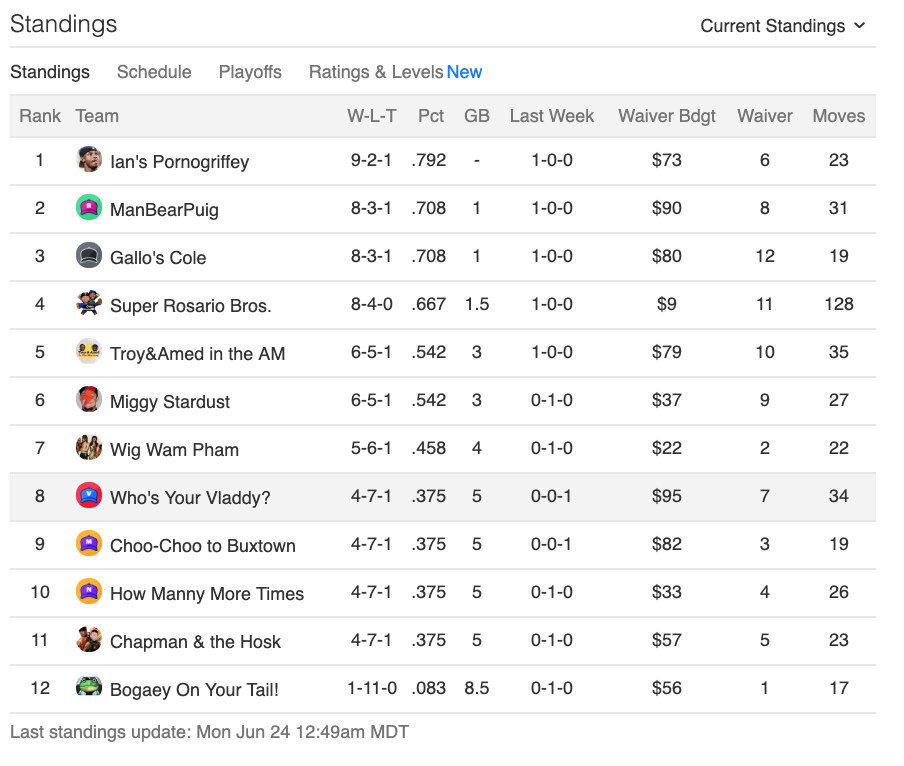Open How Manny More Times team link
Image resolution: width=904 pixels, height=766 pixels.
click(x=207, y=594)
